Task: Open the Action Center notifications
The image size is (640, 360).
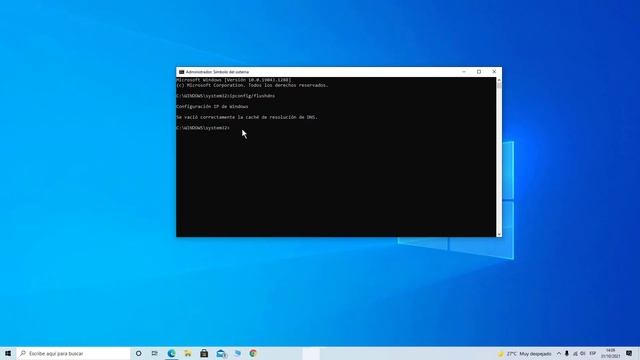Action: 629,353
